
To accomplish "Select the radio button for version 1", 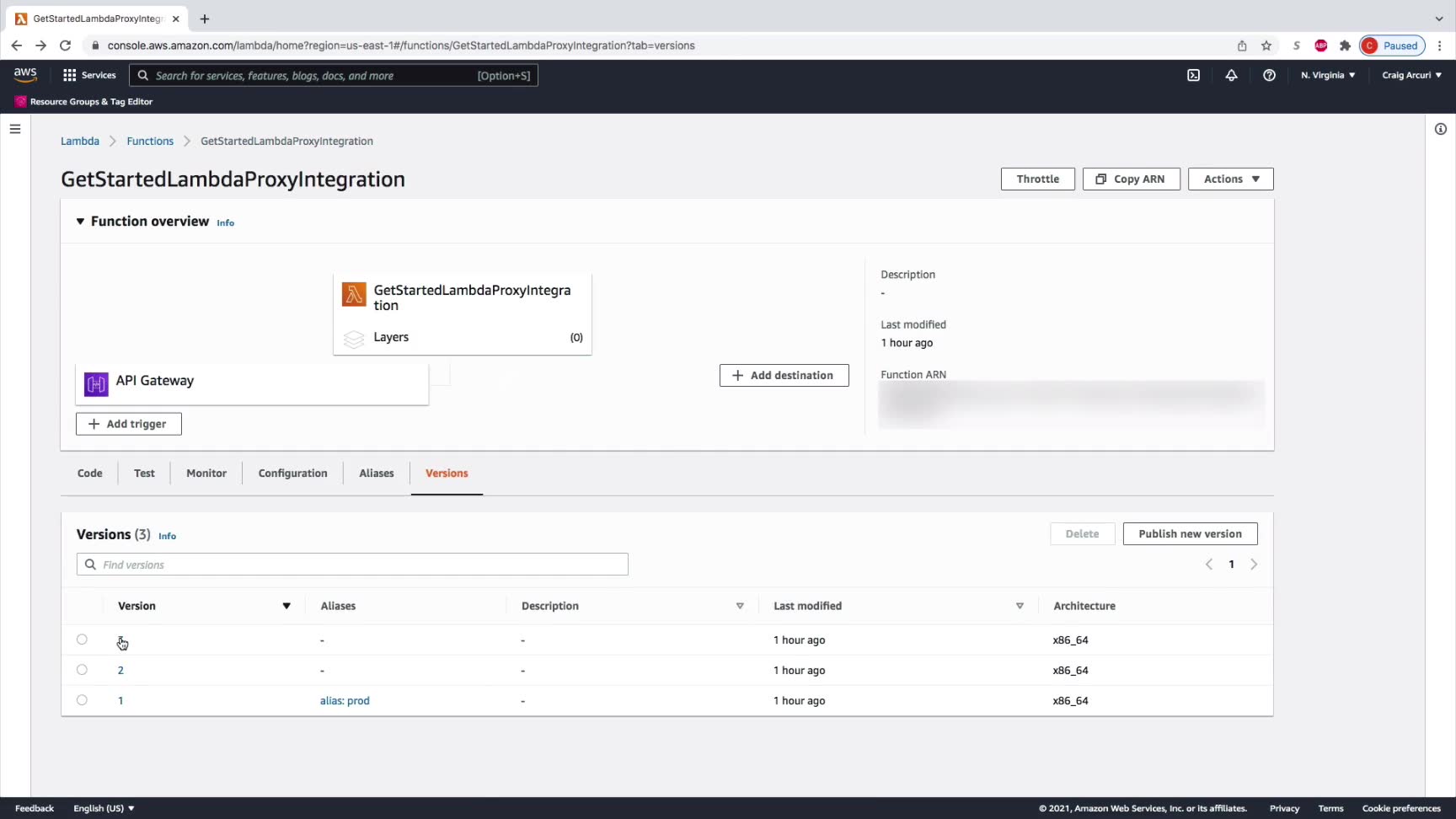I will [82, 700].
